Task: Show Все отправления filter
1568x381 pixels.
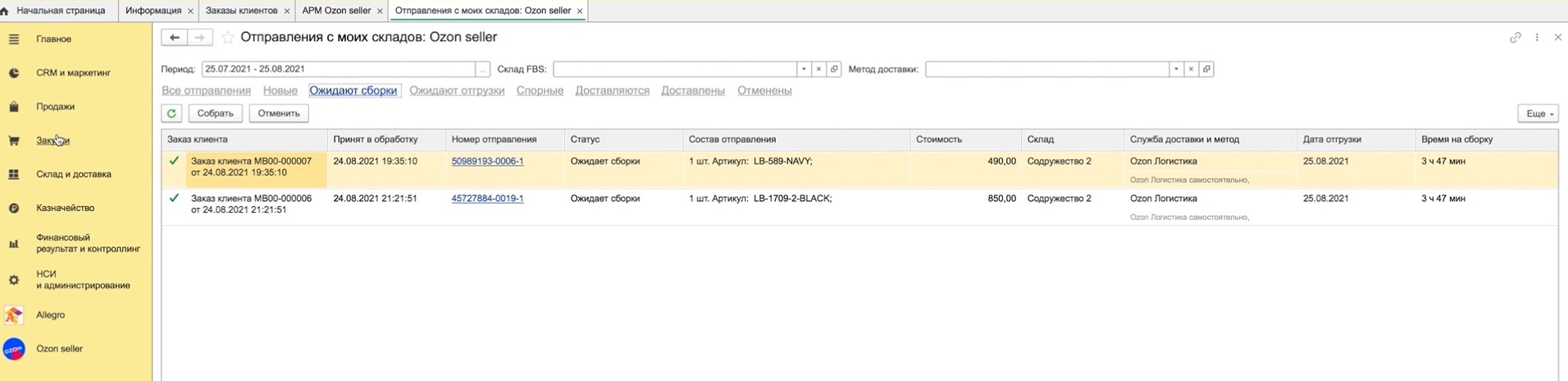Action: (x=206, y=91)
